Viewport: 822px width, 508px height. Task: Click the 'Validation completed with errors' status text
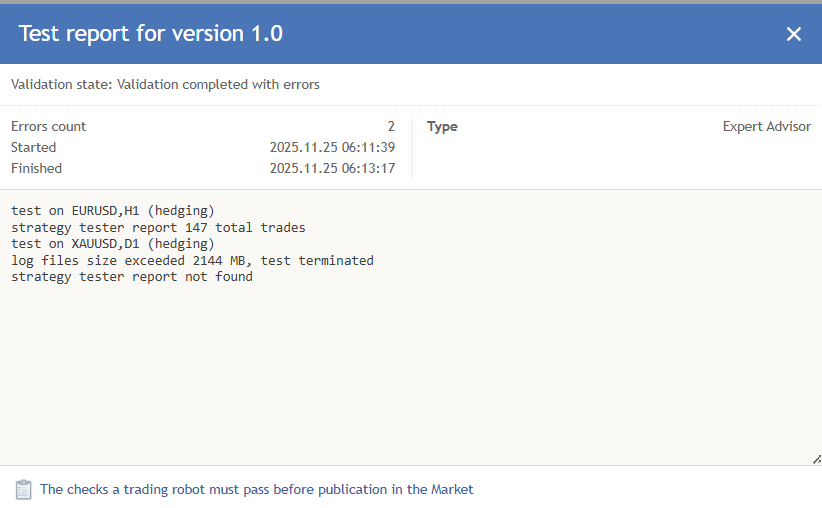point(218,85)
